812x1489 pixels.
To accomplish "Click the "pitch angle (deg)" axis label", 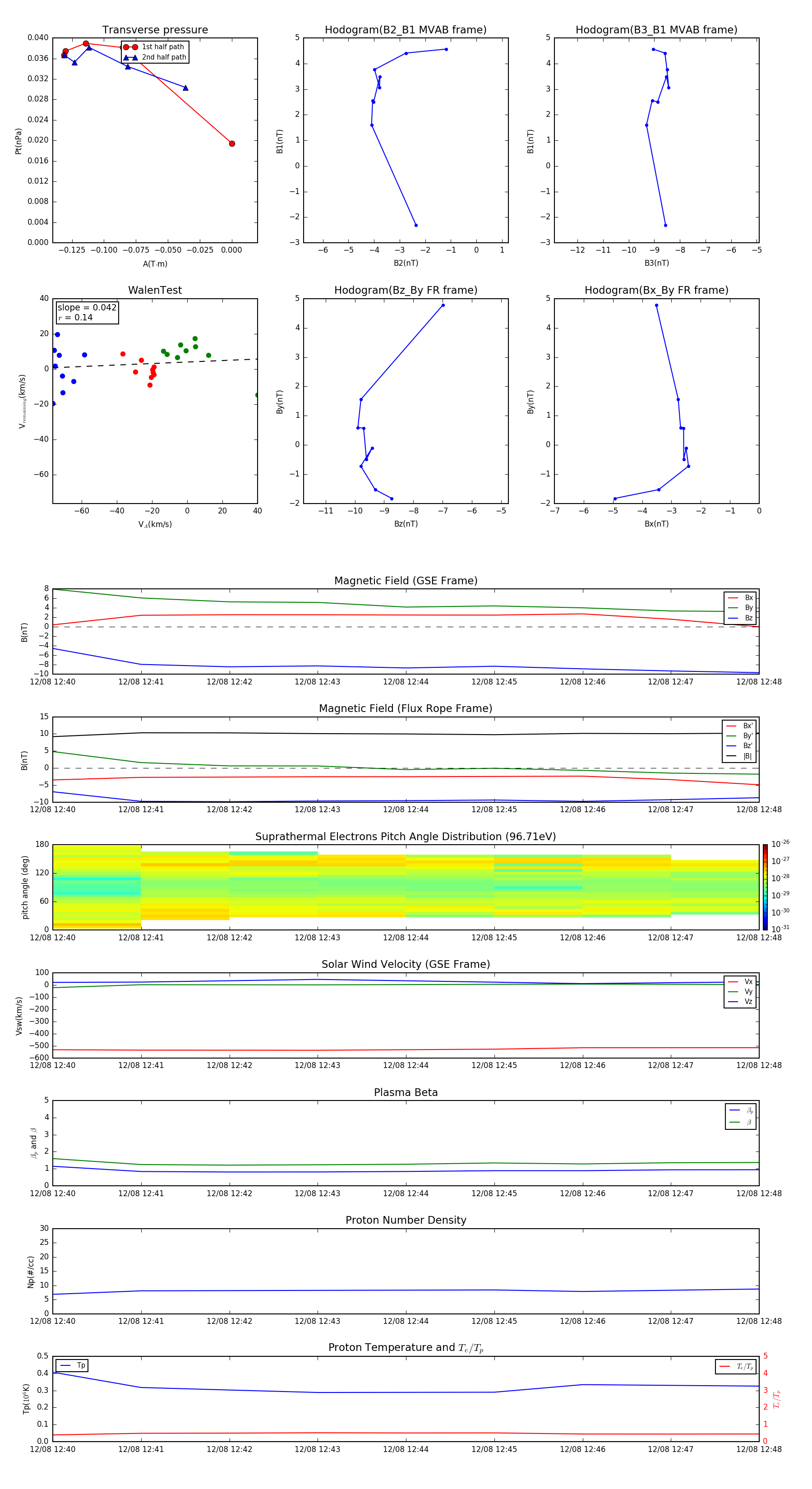I will (x=25, y=887).
